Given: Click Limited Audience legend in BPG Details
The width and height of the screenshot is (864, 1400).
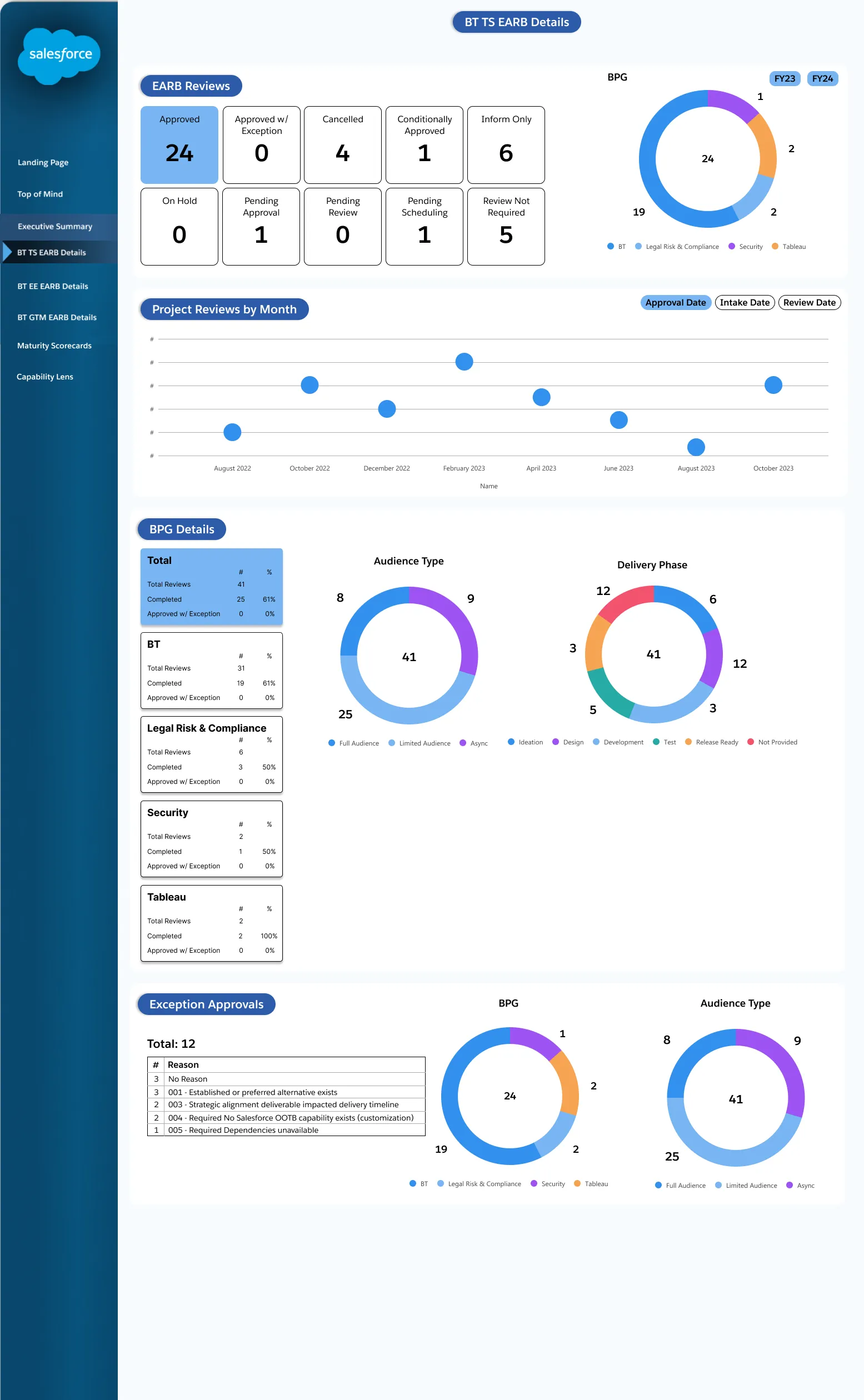Looking at the screenshot, I should coord(419,743).
